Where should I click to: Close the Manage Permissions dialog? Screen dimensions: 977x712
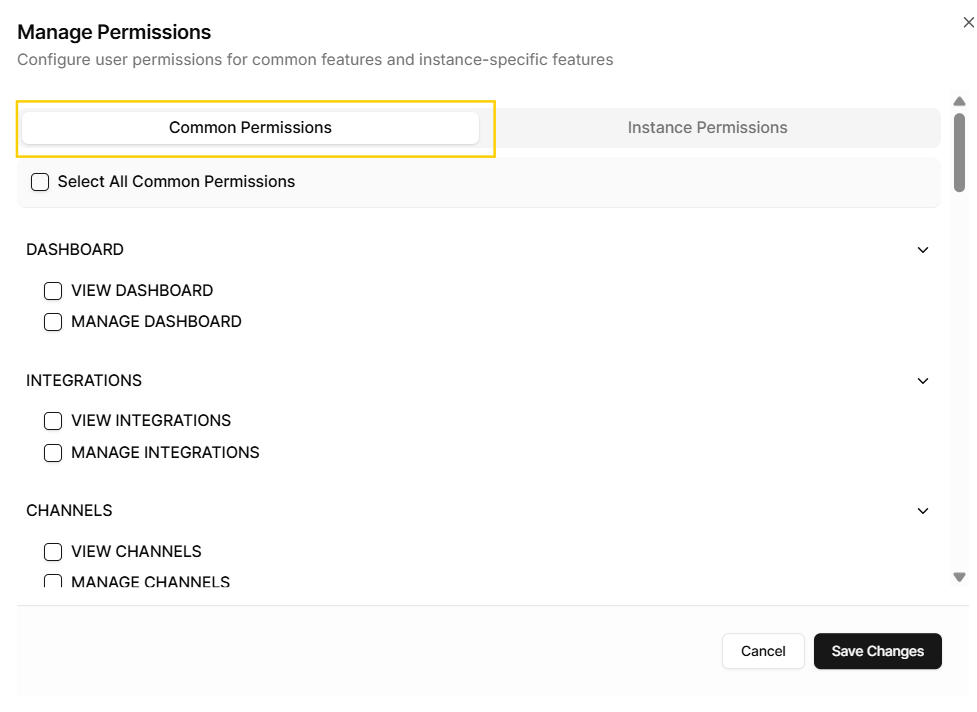click(x=967, y=22)
